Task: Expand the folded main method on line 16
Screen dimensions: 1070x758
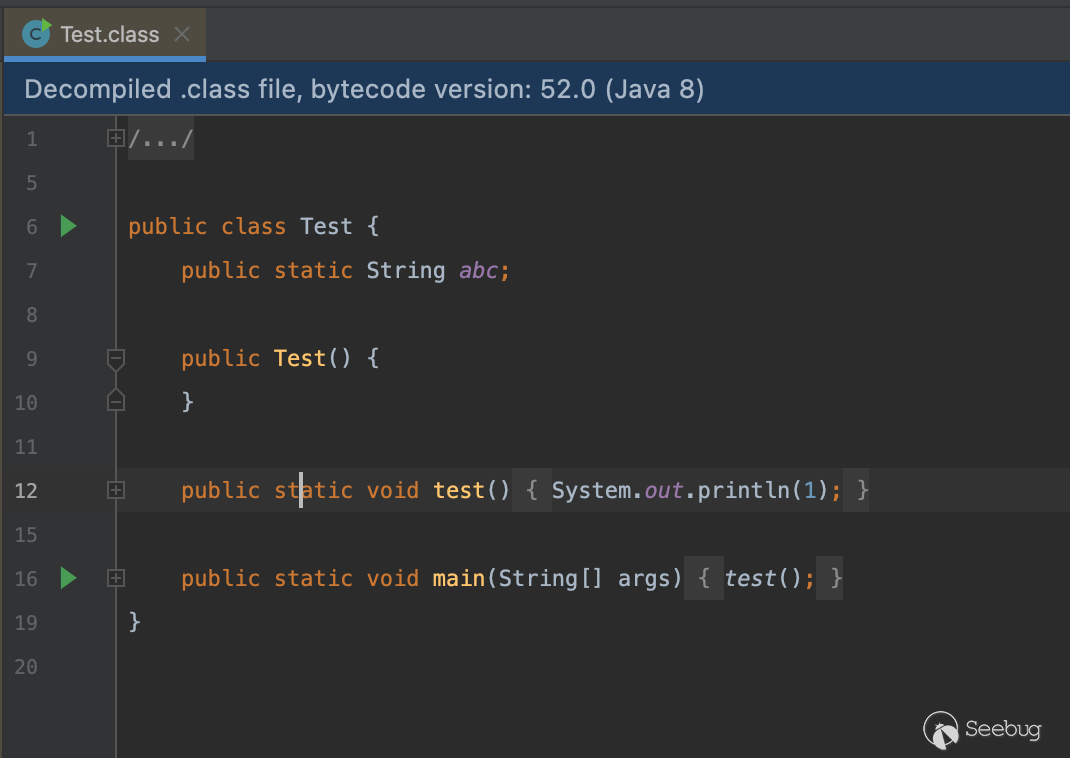Action: click(x=115, y=578)
